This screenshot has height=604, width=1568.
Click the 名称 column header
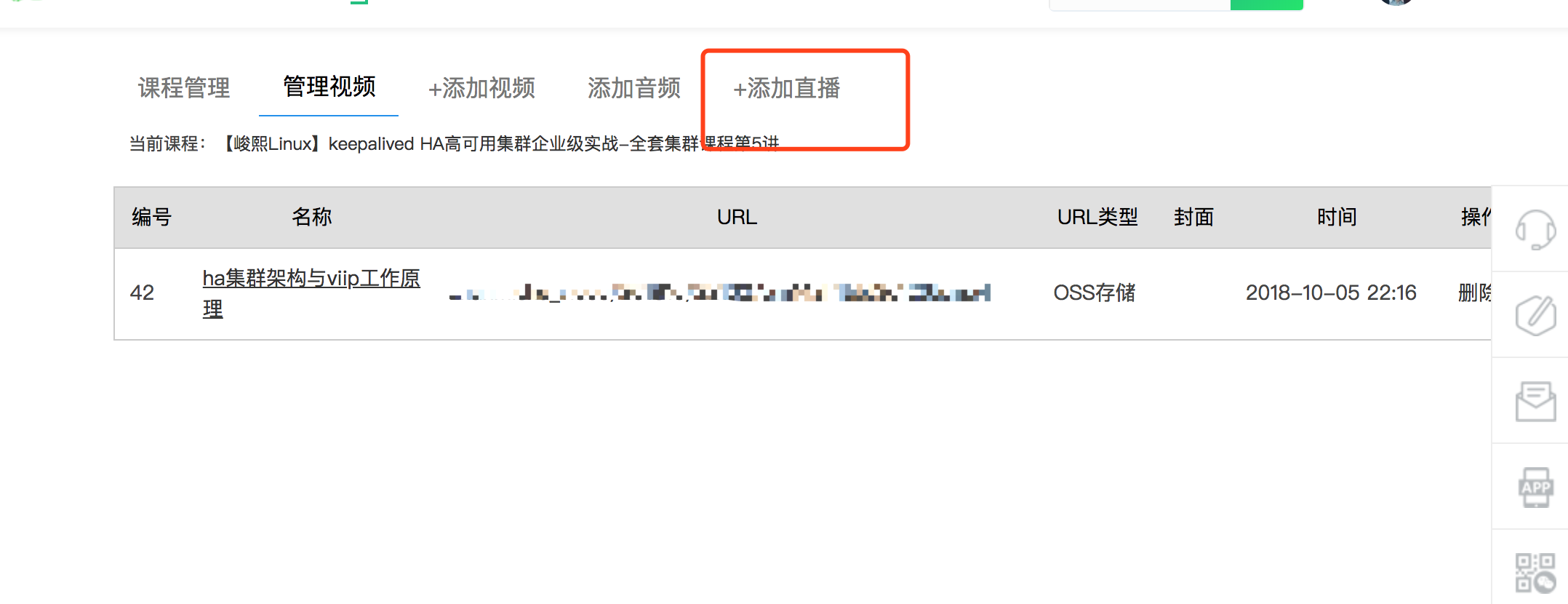point(311,217)
